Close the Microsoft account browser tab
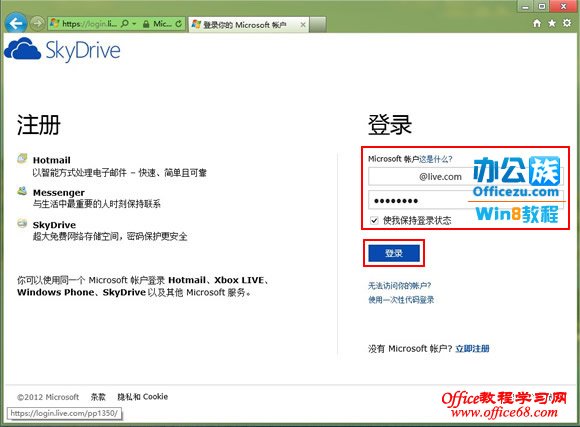The image size is (580, 427). coord(303,25)
